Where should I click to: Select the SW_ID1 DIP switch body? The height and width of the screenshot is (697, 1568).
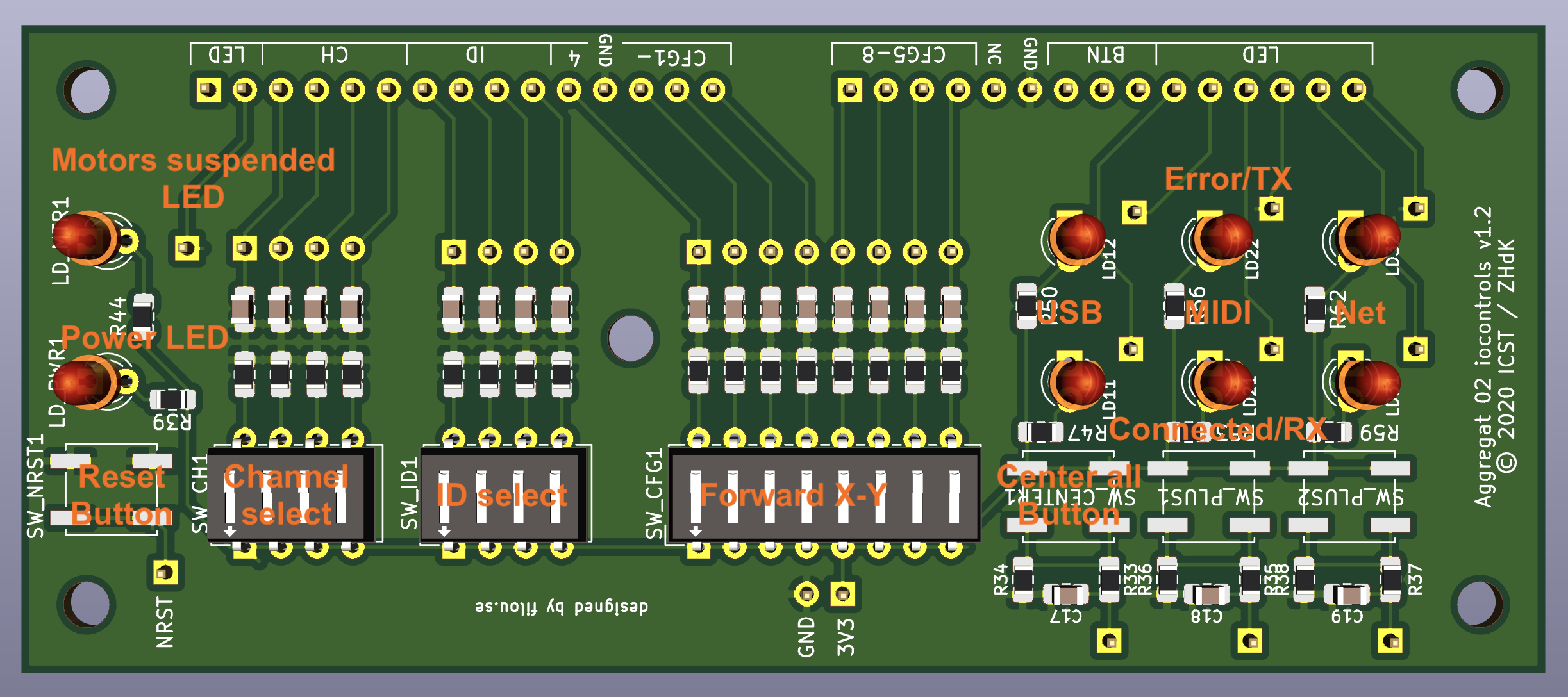tap(504, 495)
